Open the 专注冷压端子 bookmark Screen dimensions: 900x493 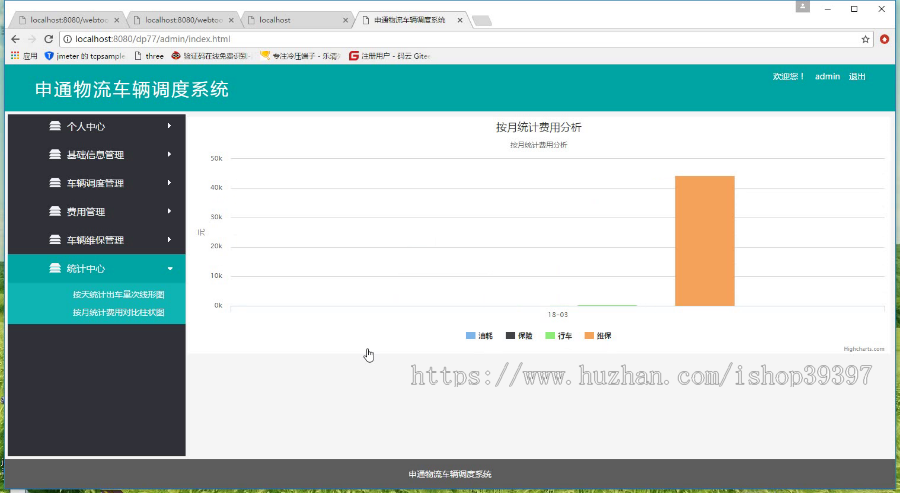tap(301, 56)
